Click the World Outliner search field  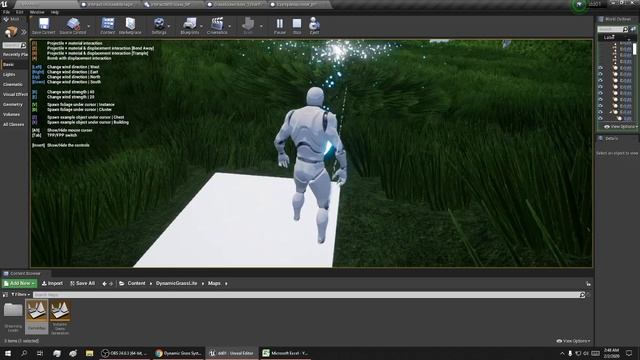point(613,29)
